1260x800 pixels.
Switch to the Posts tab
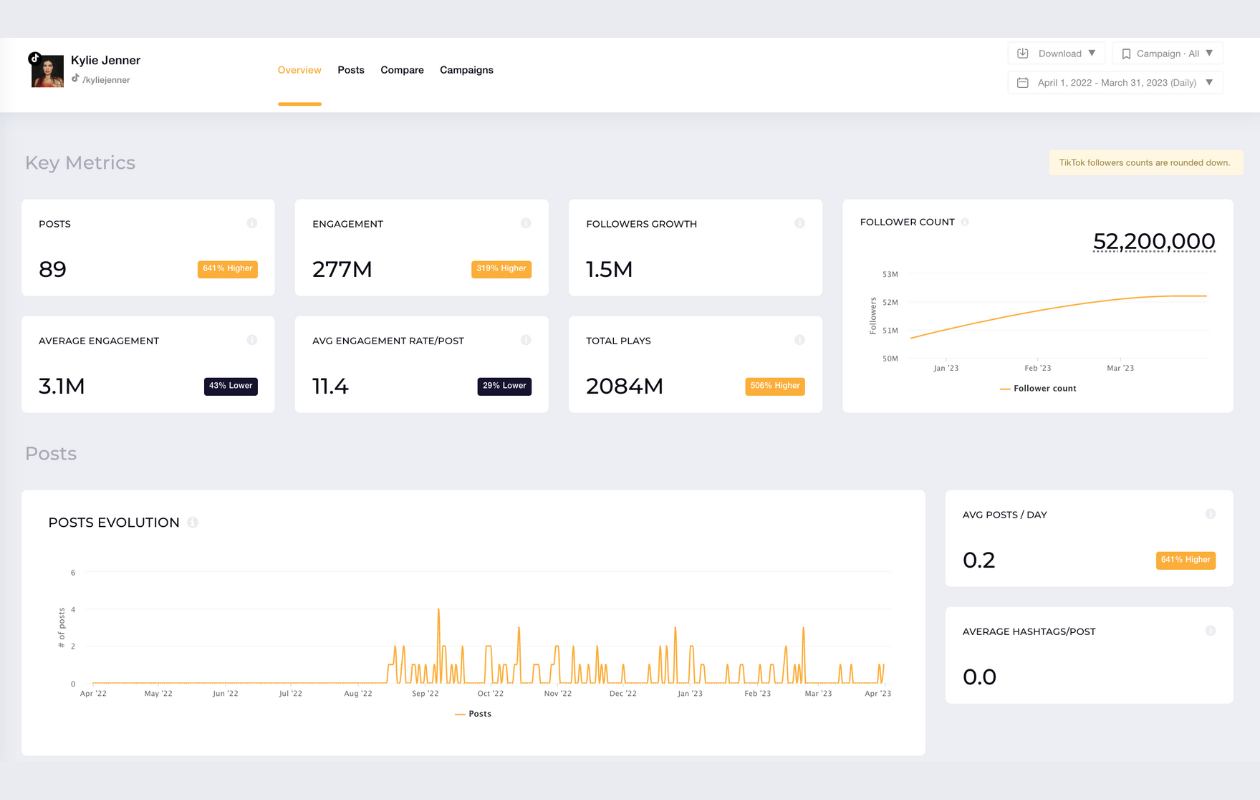click(351, 70)
